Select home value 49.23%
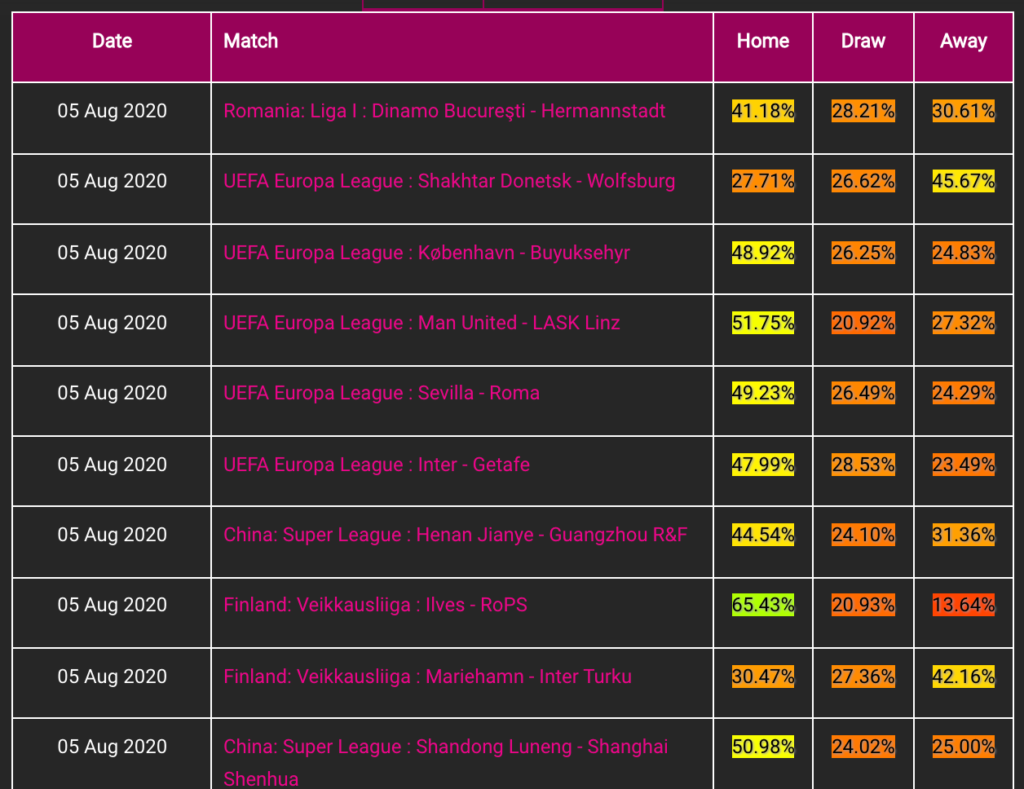The image size is (1024, 789). click(x=763, y=393)
